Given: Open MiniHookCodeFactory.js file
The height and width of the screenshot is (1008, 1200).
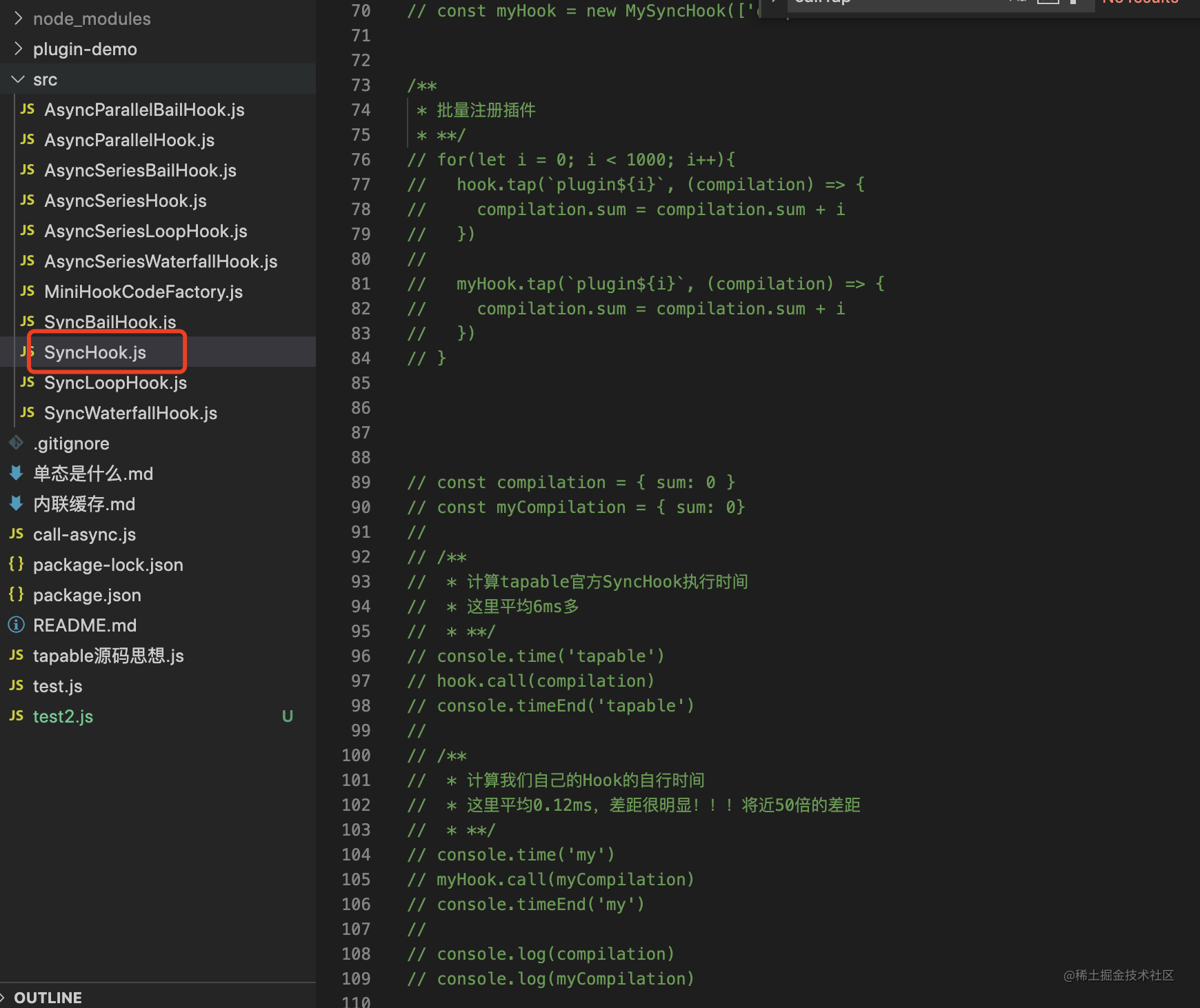Looking at the screenshot, I should coord(143,292).
